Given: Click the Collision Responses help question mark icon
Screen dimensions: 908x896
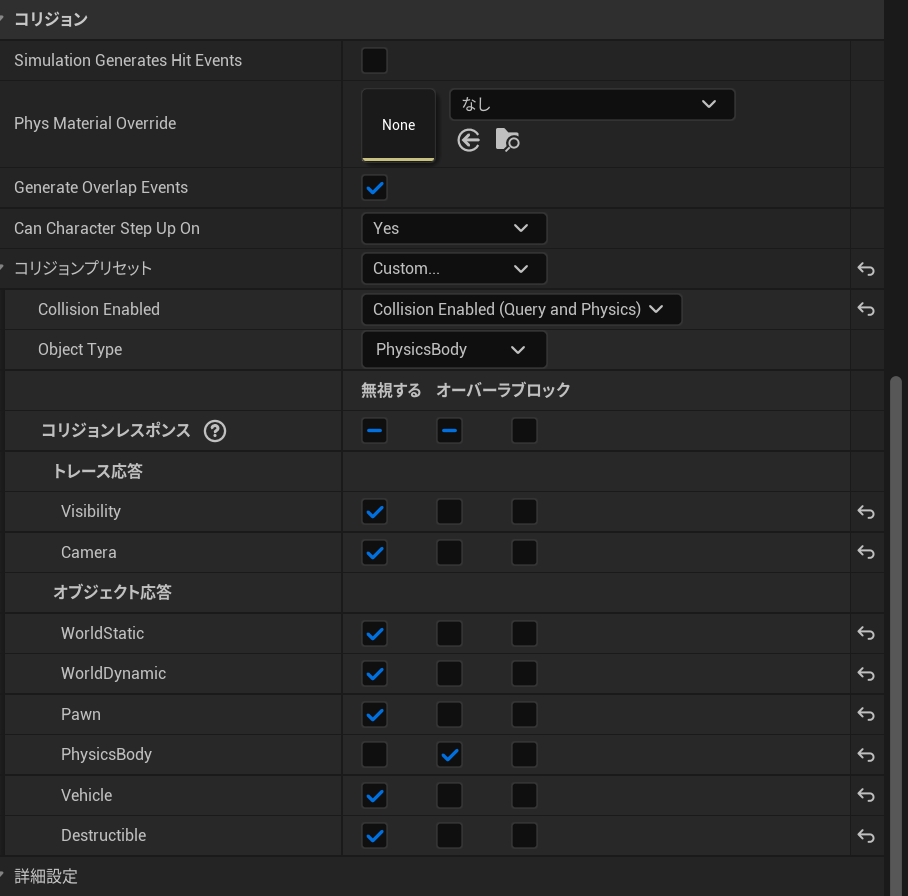Looking at the screenshot, I should point(214,431).
